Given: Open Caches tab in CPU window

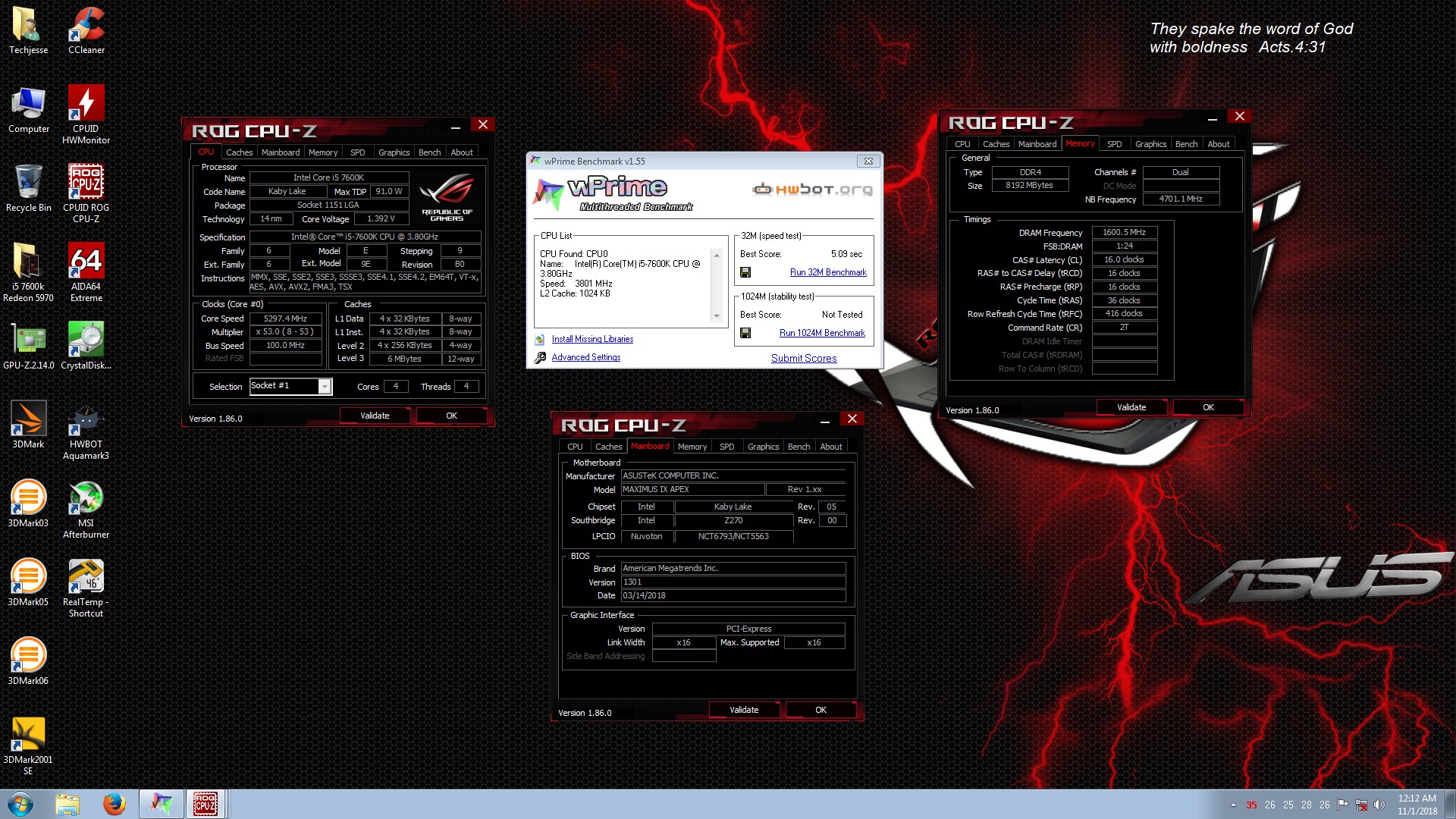Looking at the screenshot, I should [239, 152].
